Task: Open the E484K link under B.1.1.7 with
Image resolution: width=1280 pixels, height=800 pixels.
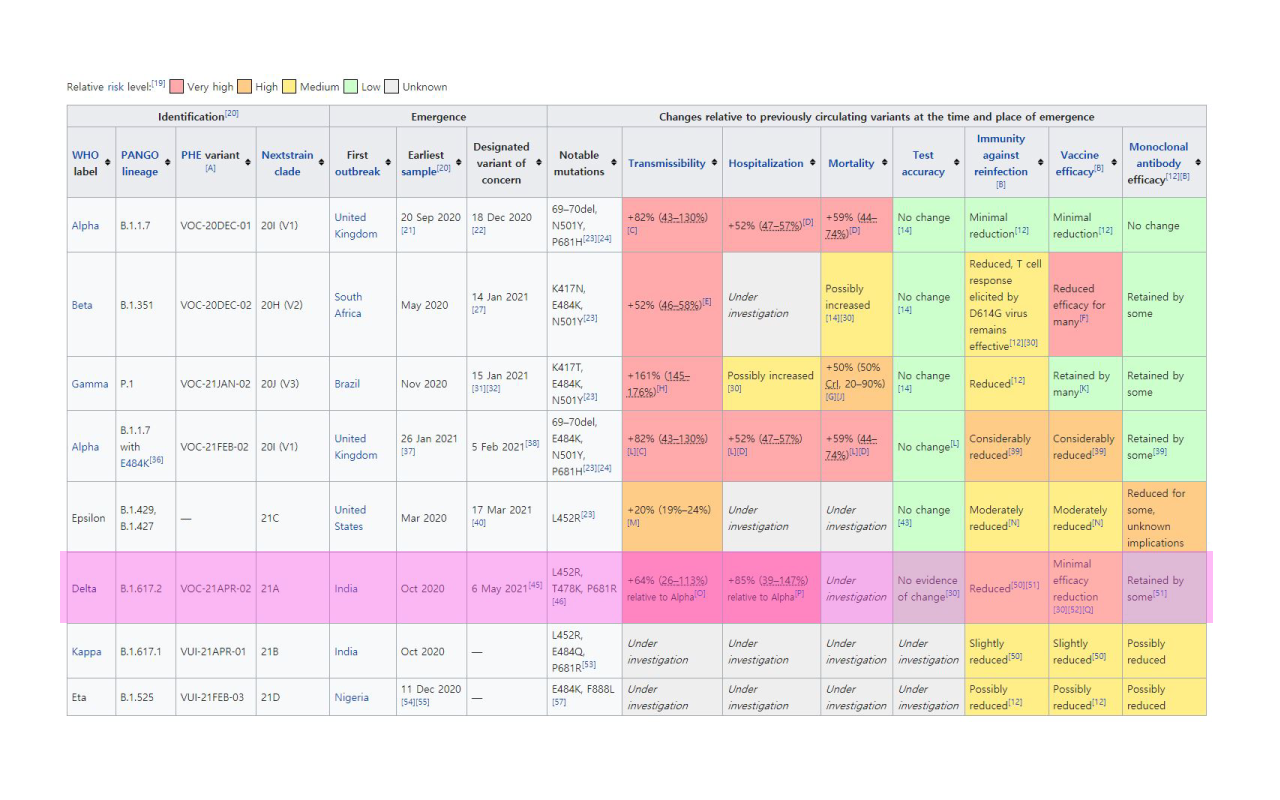Action: (x=135, y=464)
